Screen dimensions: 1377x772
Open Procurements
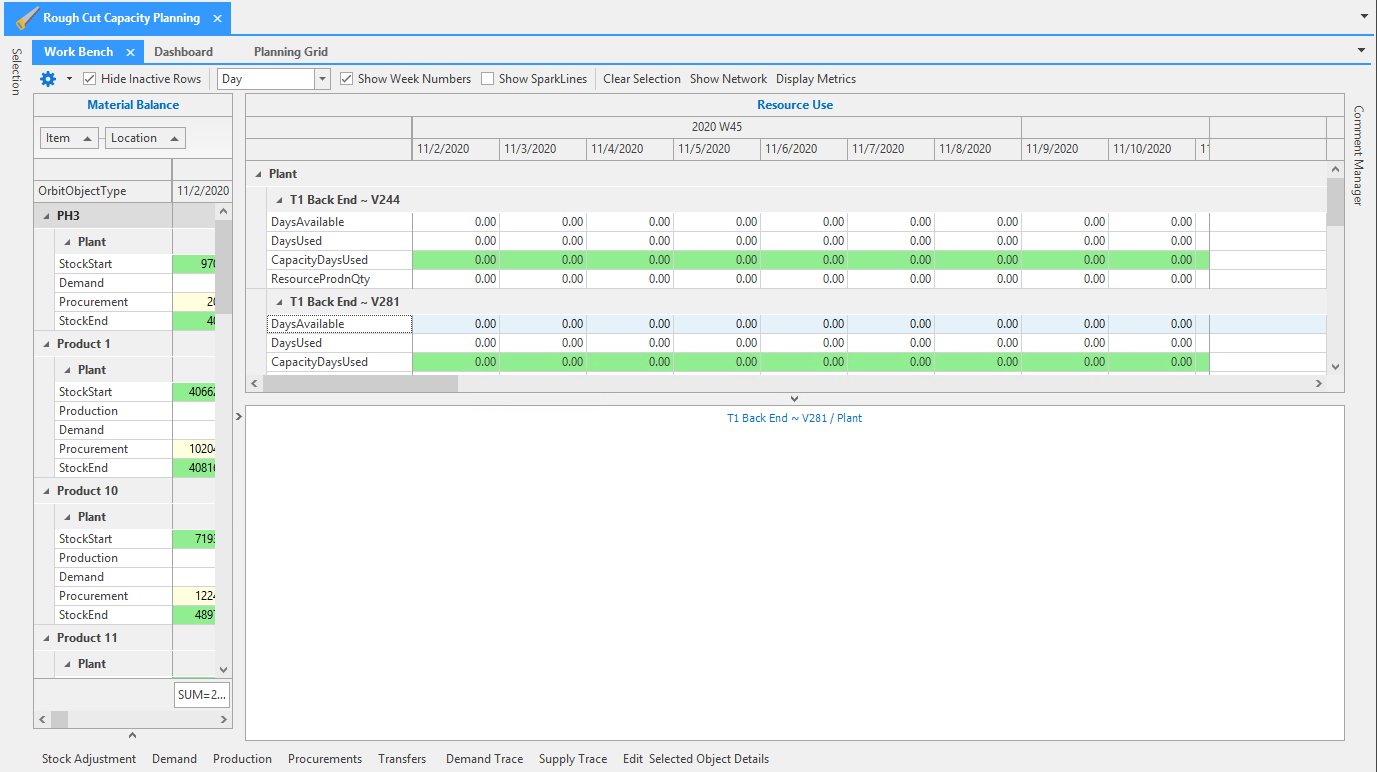[x=325, y=759]
